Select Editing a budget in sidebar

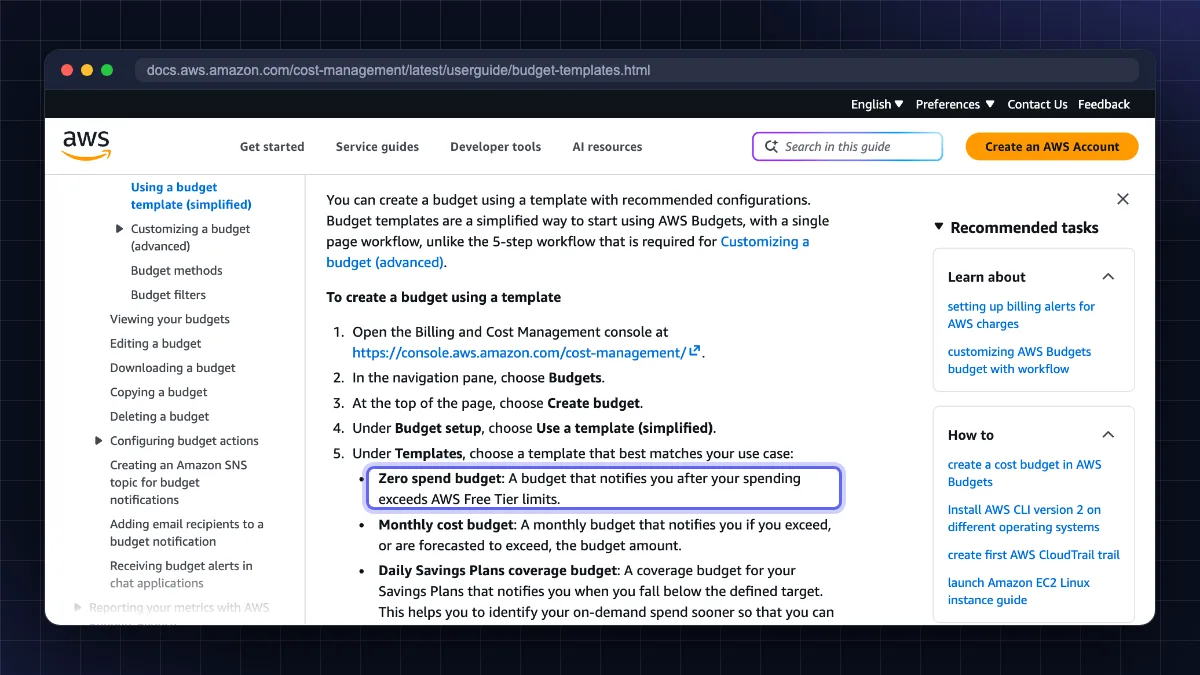[156, 344]
